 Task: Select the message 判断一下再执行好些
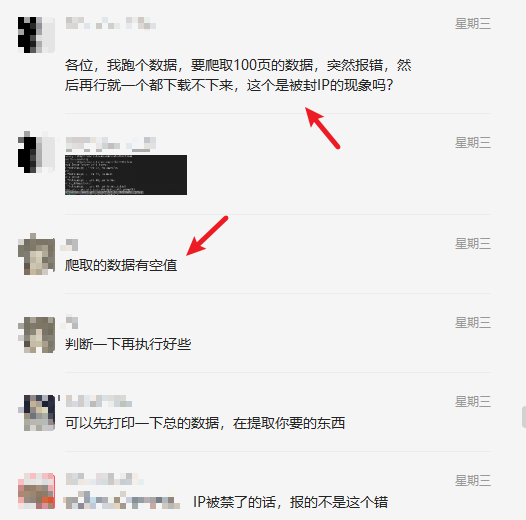click(x=128, y=344)
